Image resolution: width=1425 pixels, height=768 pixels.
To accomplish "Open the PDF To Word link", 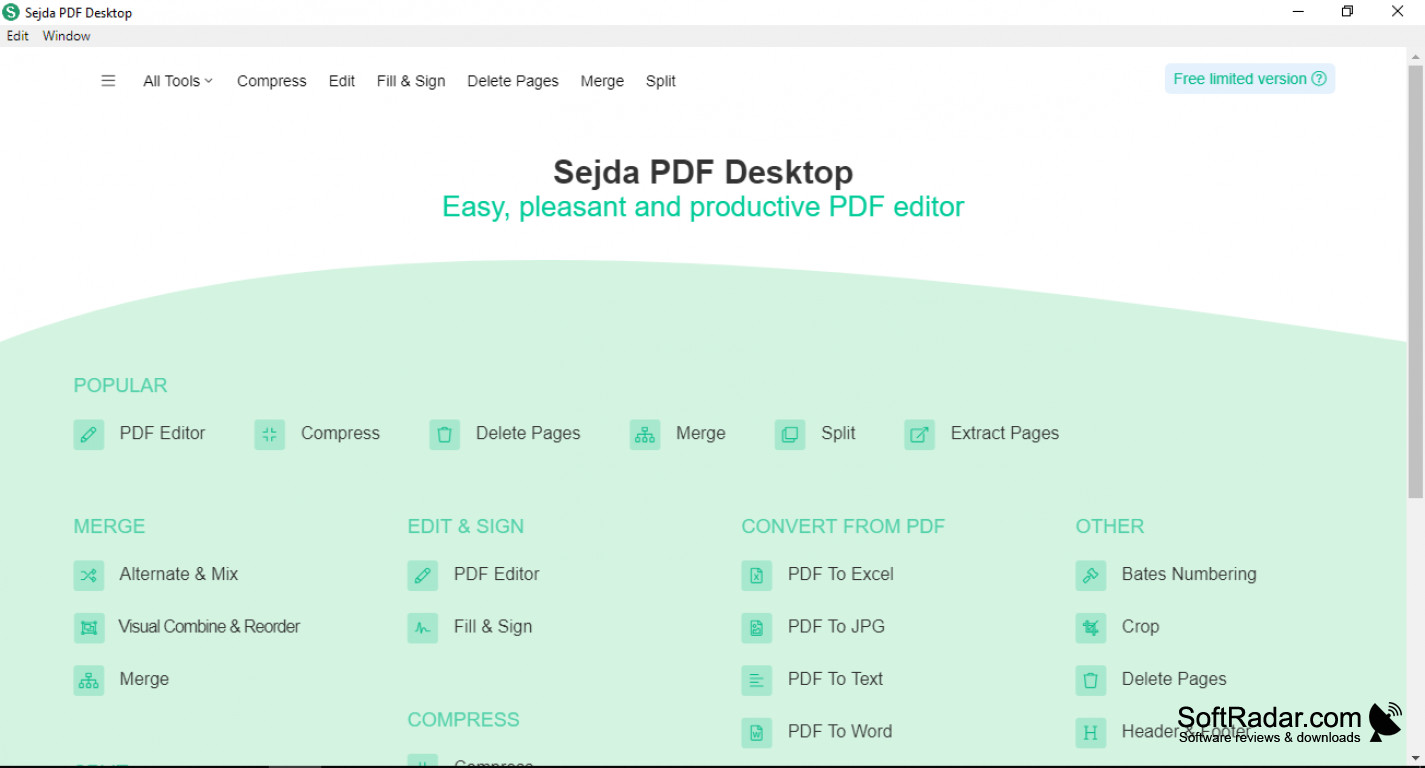I will 840,732.
